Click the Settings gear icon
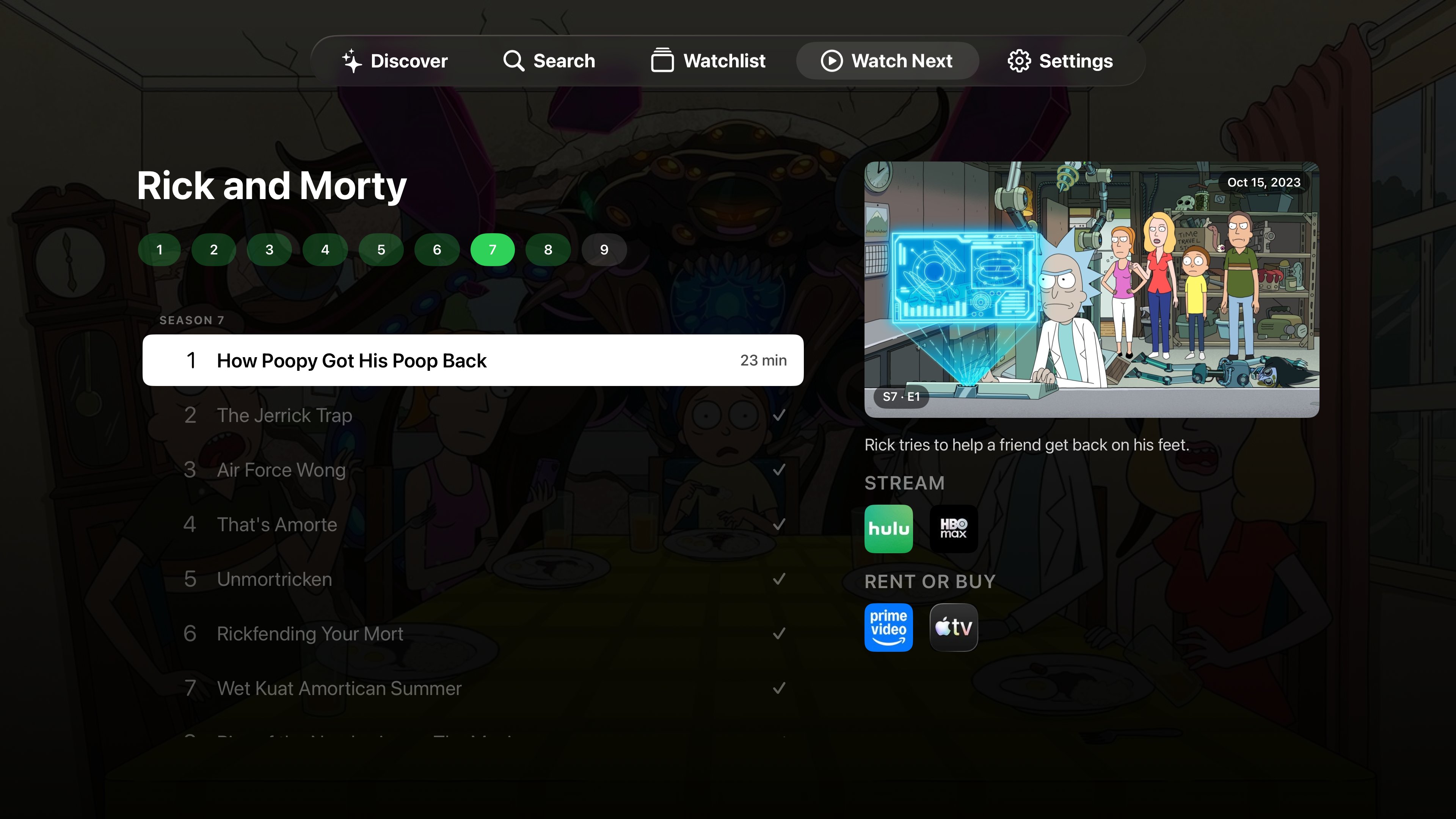Image resolution: width=1456 pixels, height=819 pixels. pos(1019,61)
